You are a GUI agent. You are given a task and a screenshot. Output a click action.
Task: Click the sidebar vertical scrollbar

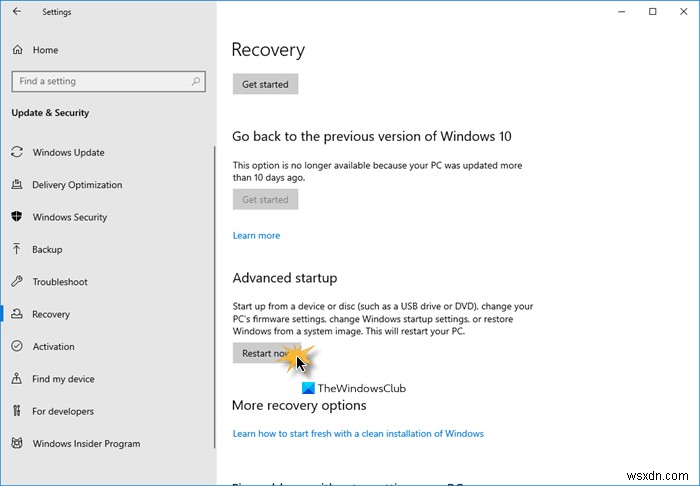pos(214,297)
